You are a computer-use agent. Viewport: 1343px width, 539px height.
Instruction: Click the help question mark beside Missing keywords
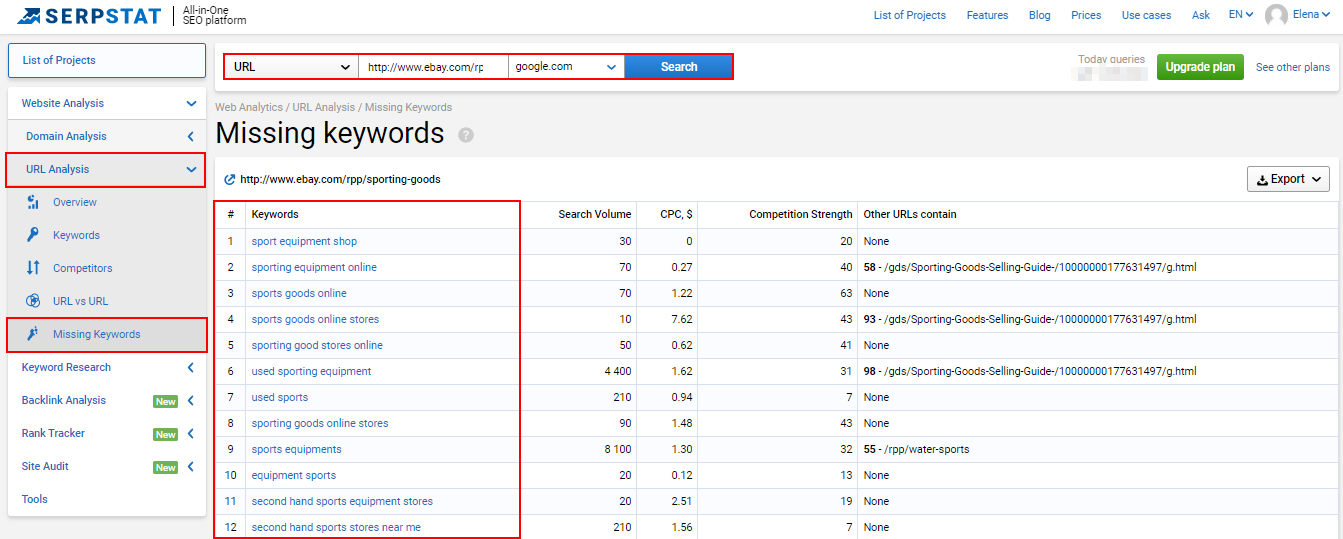(466, 135)
